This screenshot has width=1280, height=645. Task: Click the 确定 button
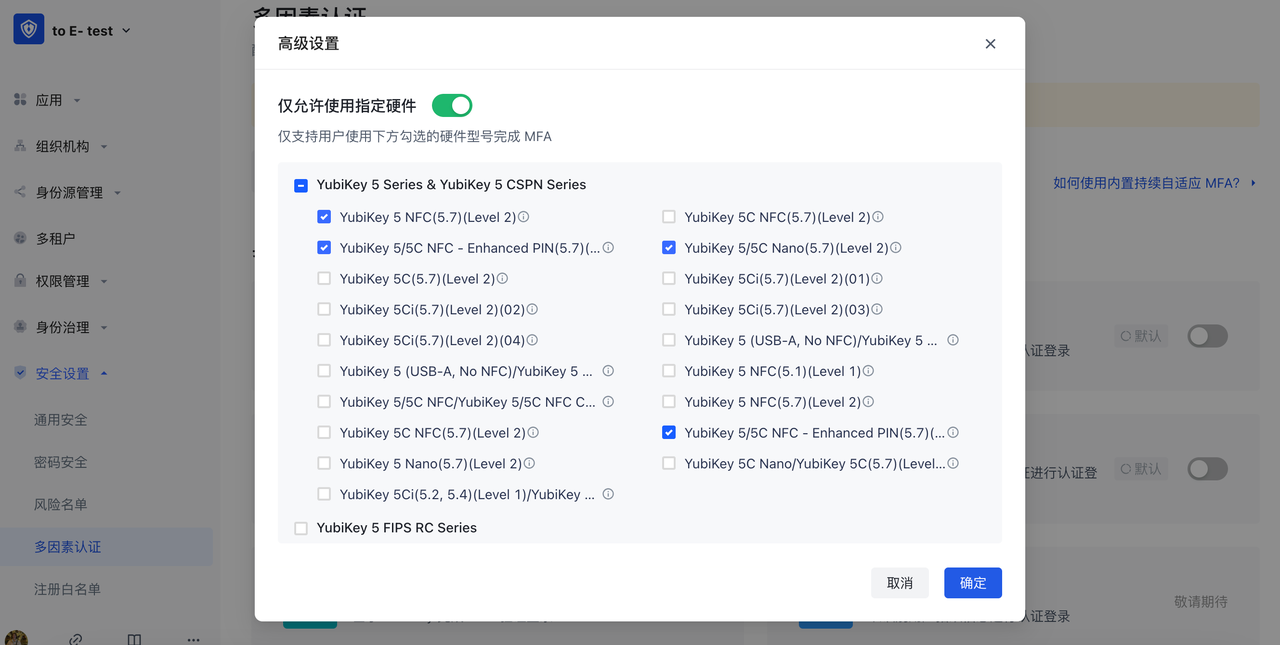tap(972, 583)
